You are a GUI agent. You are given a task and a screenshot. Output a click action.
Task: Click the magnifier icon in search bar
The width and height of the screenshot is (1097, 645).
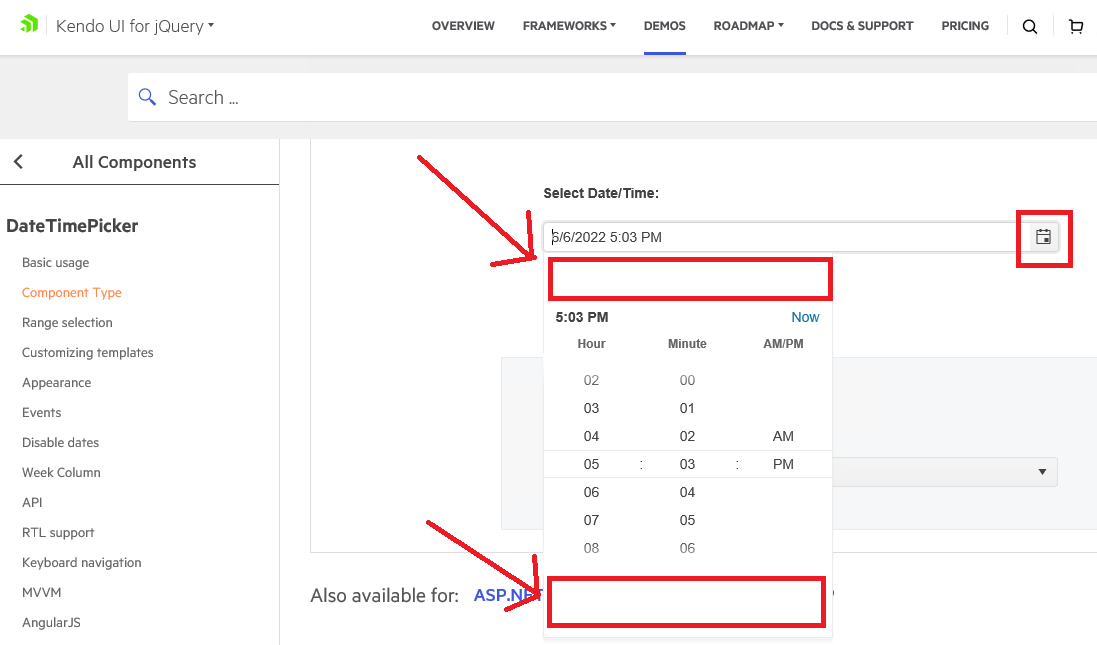[148, 97]
